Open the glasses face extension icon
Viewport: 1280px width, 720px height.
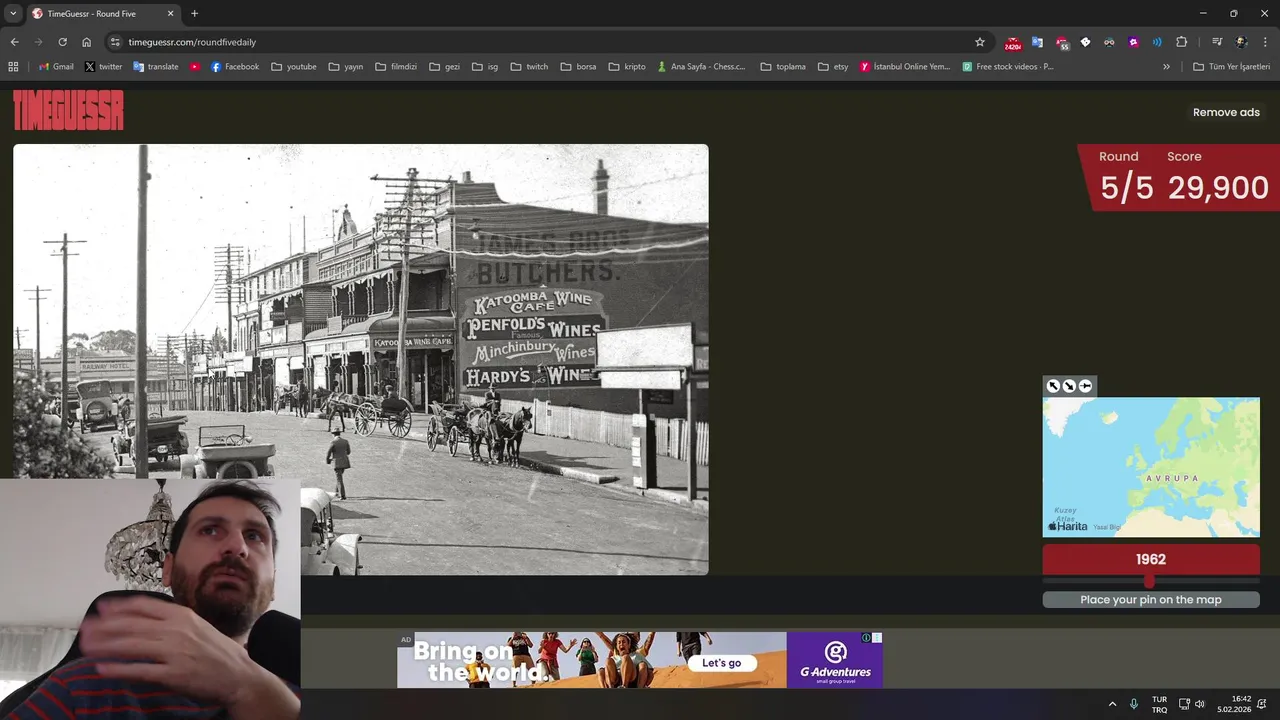click(1109, 42)
